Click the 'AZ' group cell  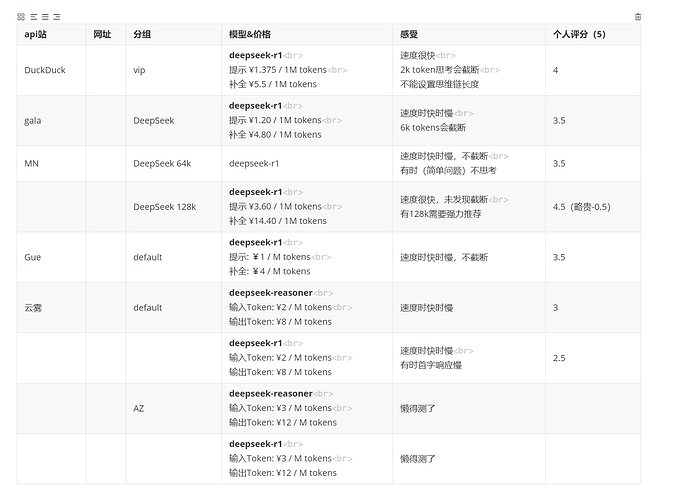point(139,409)
